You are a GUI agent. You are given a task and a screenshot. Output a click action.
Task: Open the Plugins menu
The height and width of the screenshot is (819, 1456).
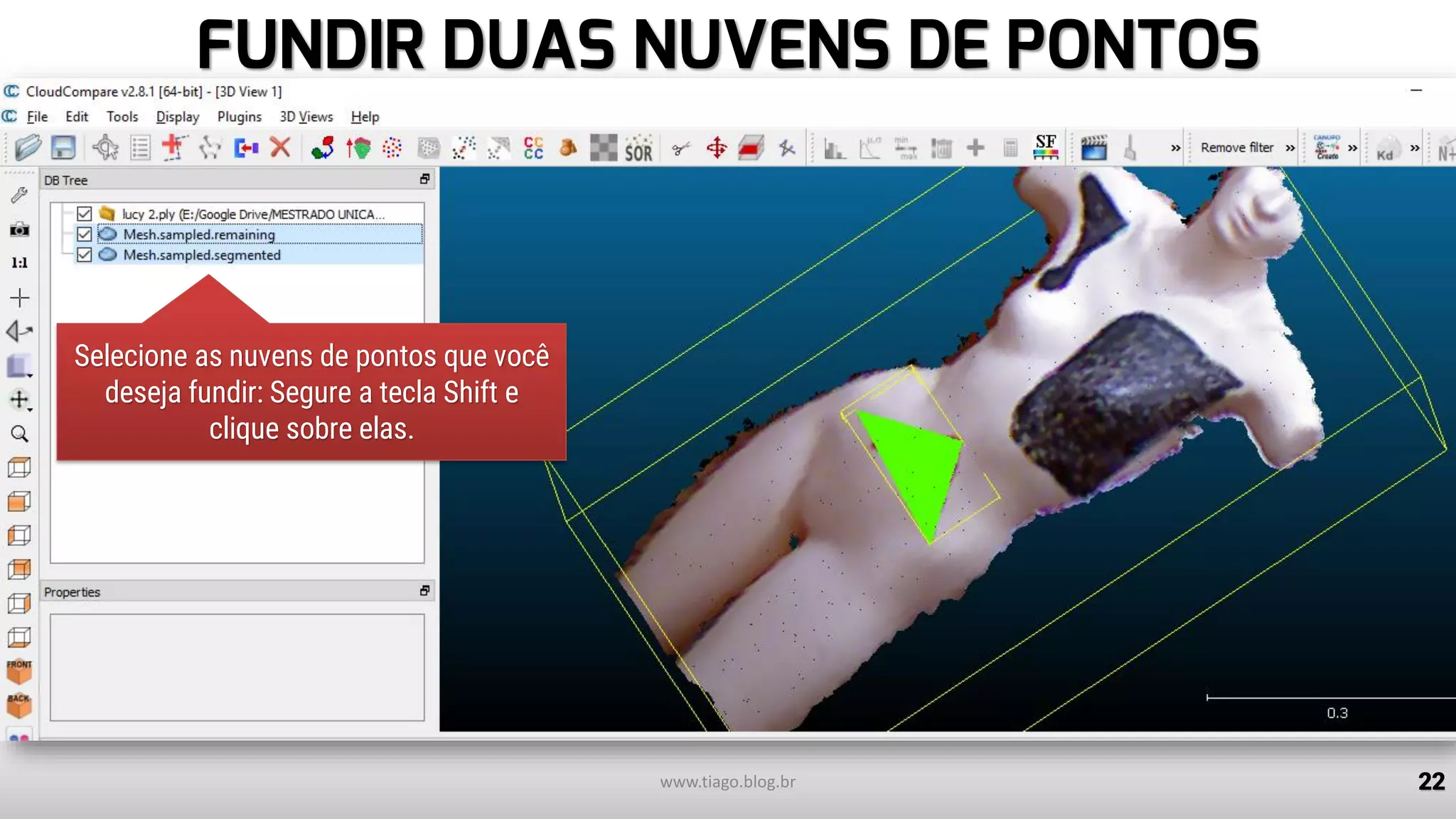click(x=239, y=117)
